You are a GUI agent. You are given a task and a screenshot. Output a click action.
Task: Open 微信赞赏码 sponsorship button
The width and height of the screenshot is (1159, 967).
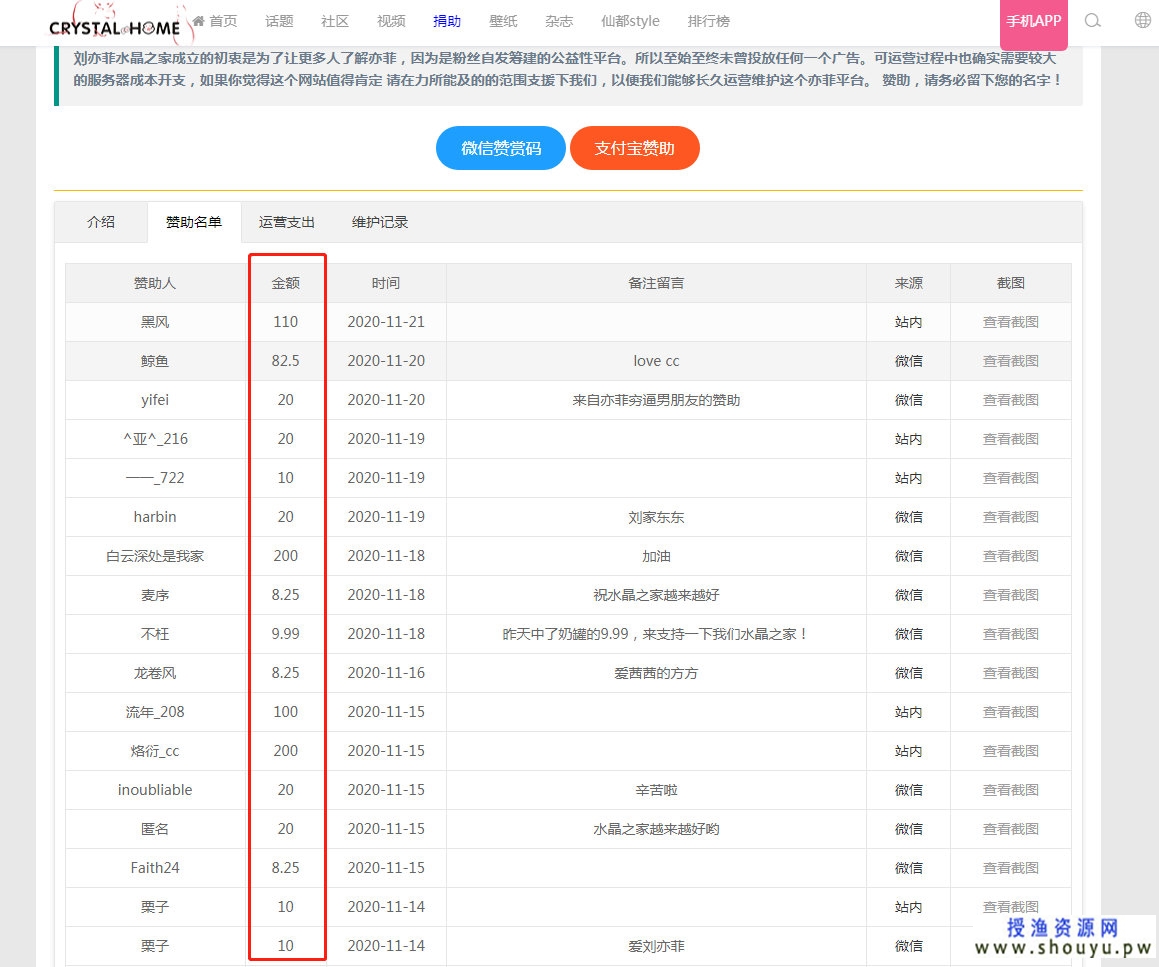tap(500, 149)
